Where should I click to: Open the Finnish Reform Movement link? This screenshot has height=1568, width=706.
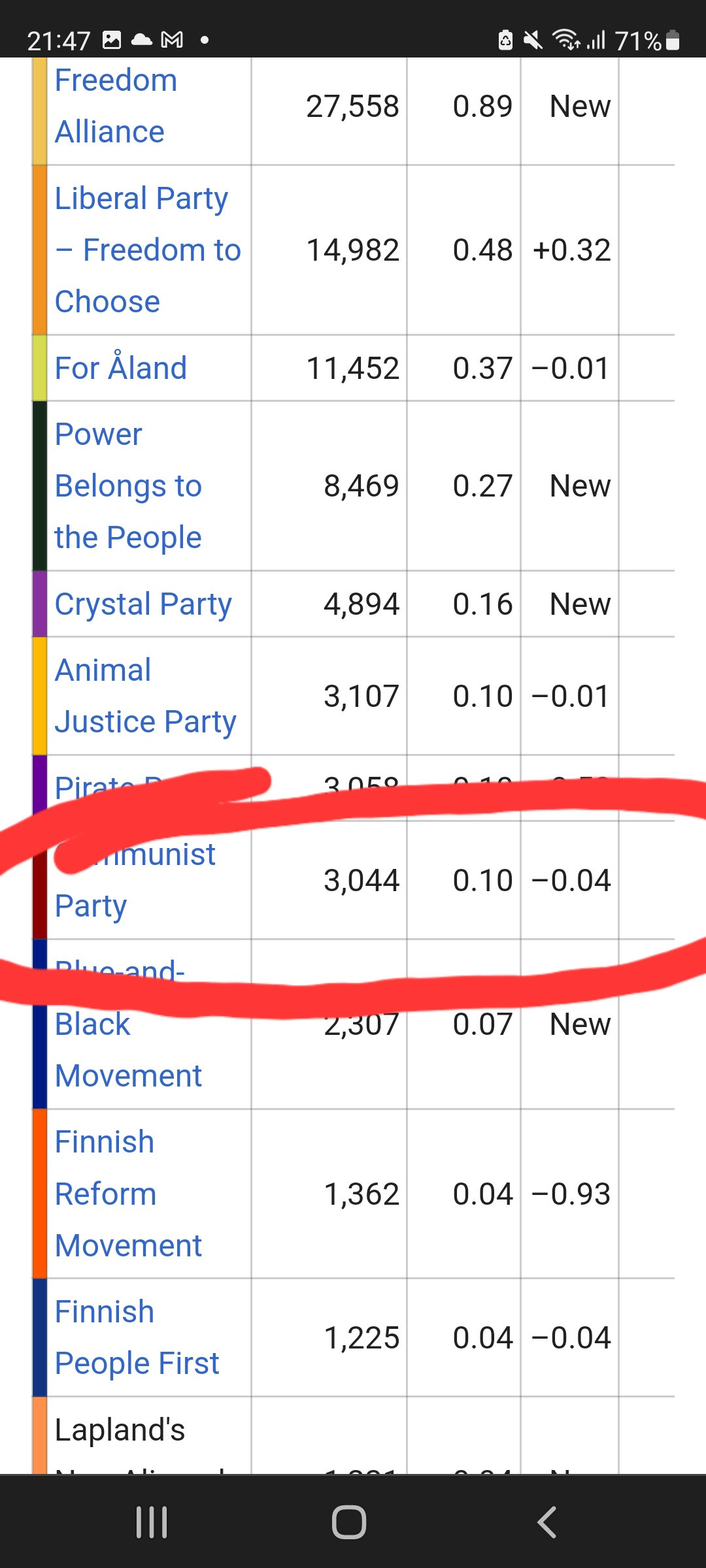128,1194
